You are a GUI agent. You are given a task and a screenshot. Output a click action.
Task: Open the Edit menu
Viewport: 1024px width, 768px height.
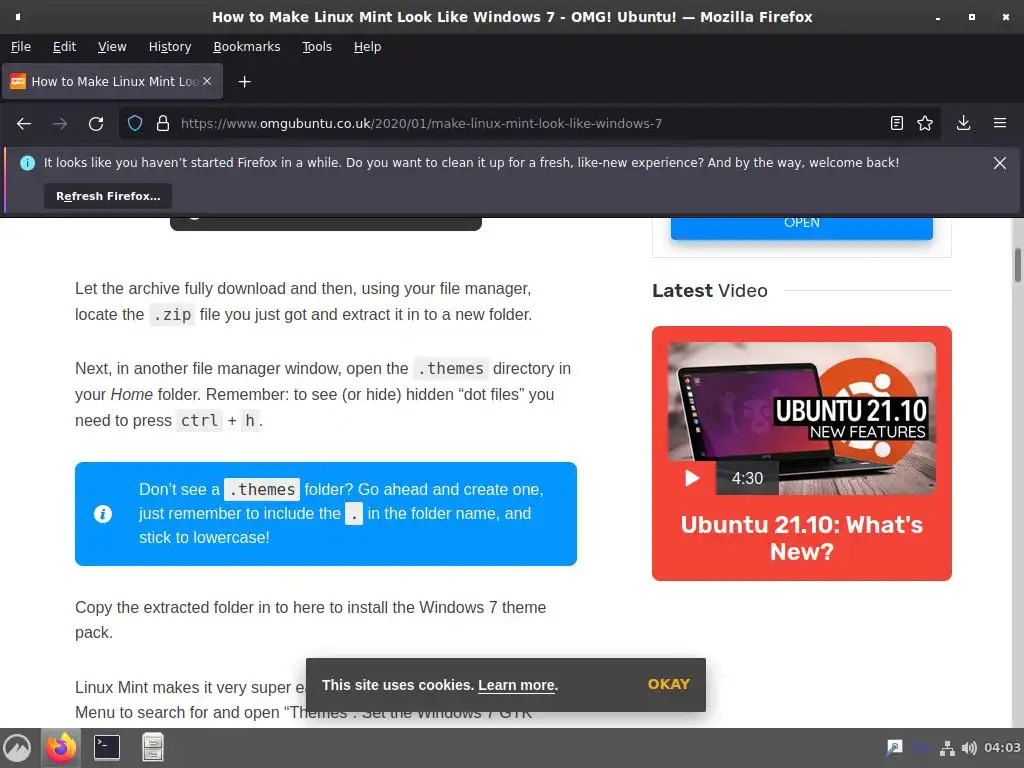click(64, 46)
